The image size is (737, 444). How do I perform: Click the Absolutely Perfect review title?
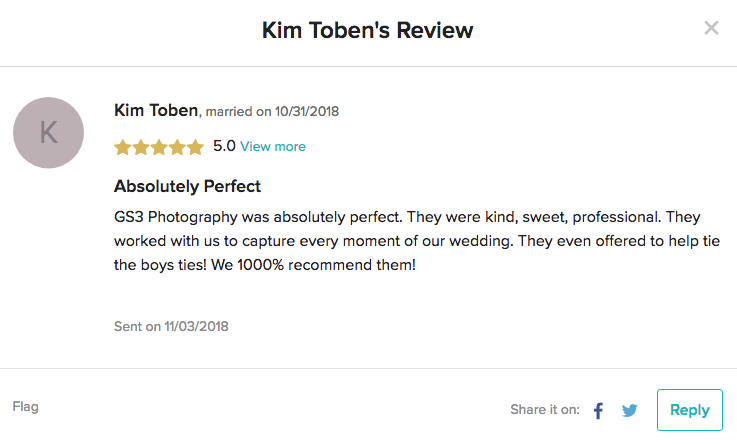pyautogui.click(x=188, y=186)
